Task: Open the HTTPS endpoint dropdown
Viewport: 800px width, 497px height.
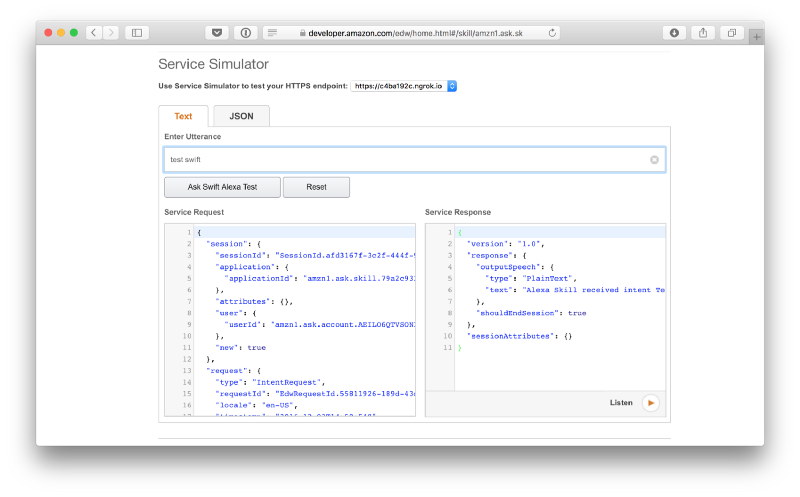Action: point(404,86)
